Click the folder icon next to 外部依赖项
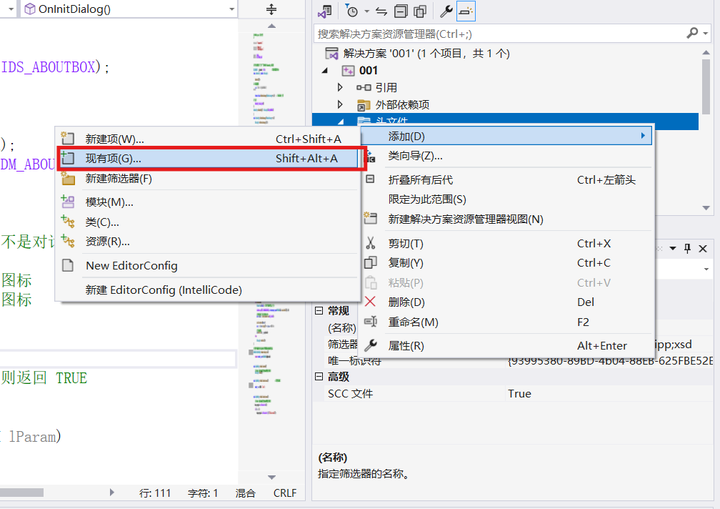This screenshot has height=509, width=720. click(x=364, y=105)
